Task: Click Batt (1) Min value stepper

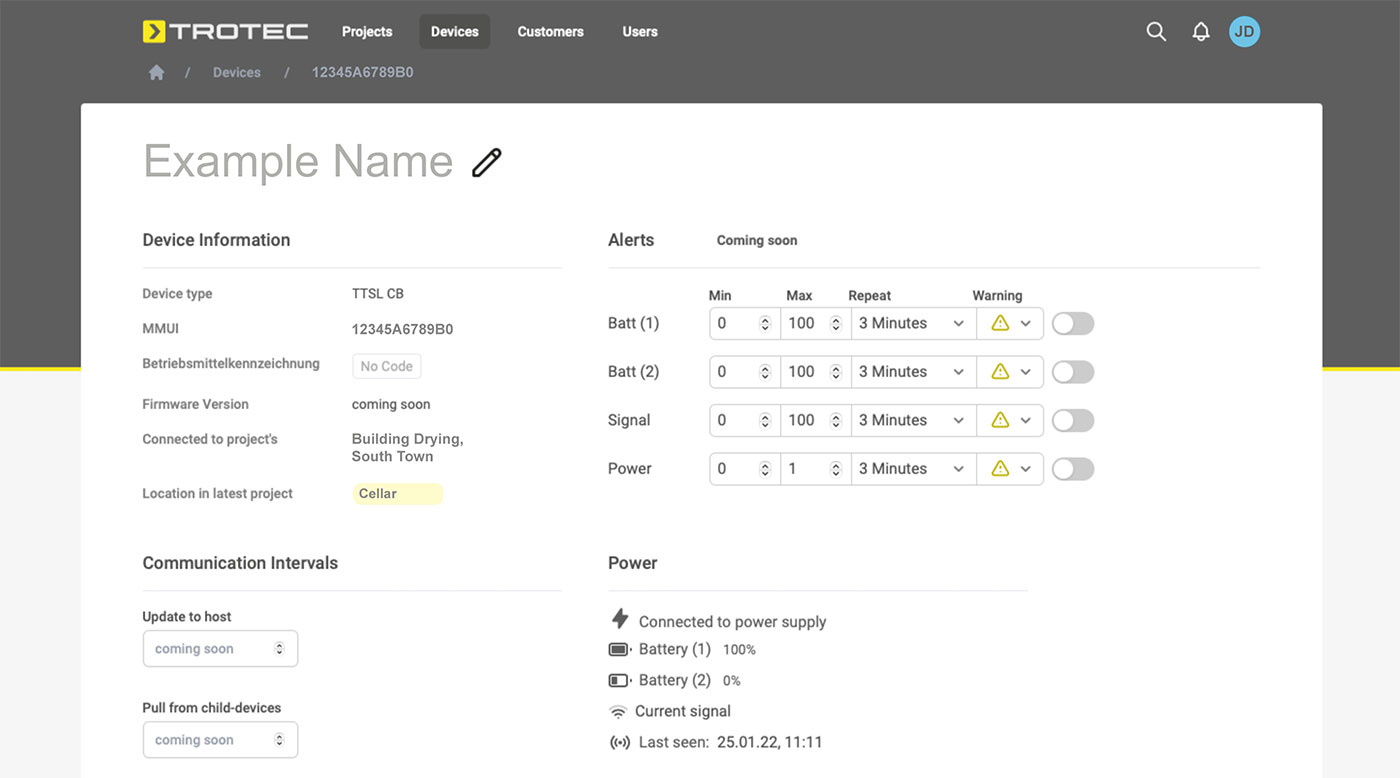Action: point(765,323)
